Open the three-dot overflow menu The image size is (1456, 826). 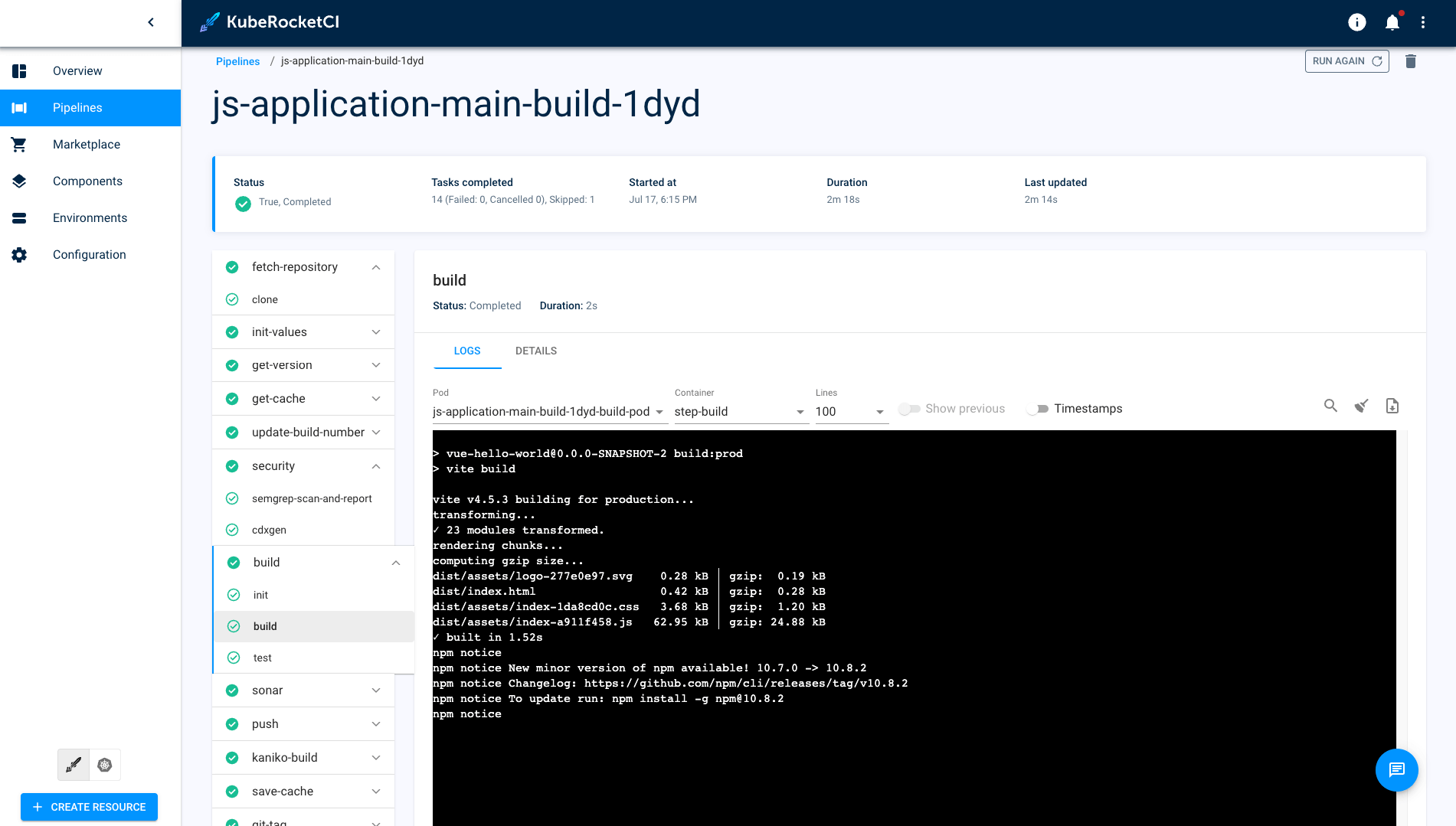pyautogui.click(x=1423, y=22)
